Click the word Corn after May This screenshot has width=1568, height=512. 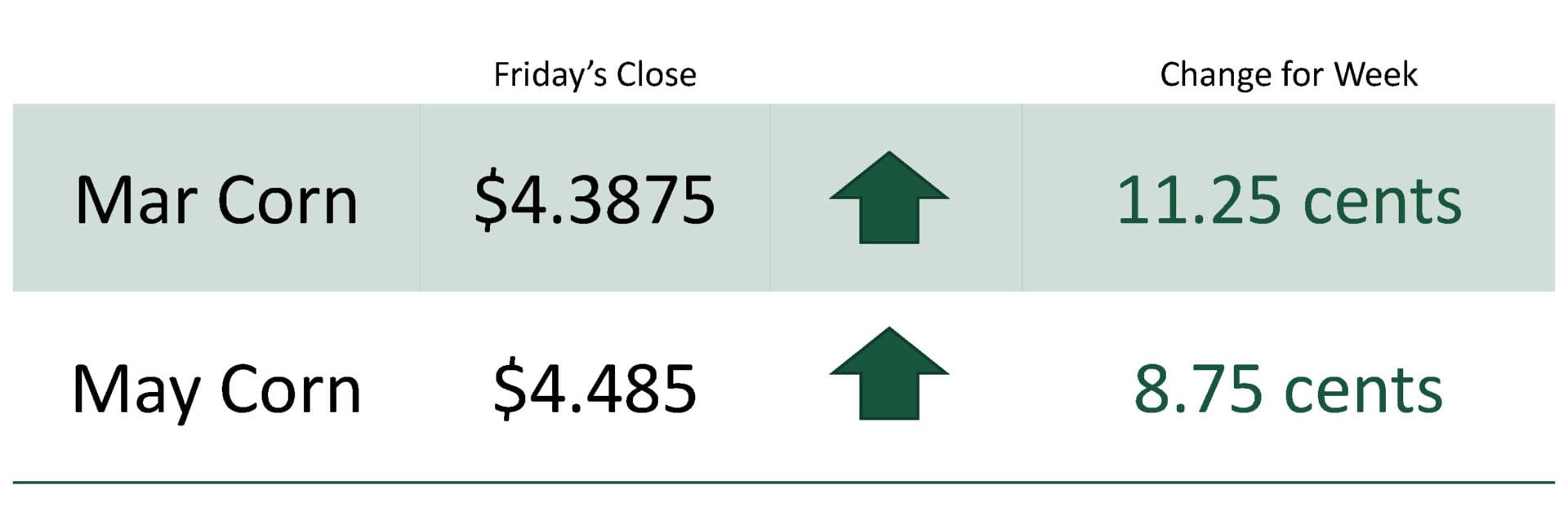tap(290, 390)
